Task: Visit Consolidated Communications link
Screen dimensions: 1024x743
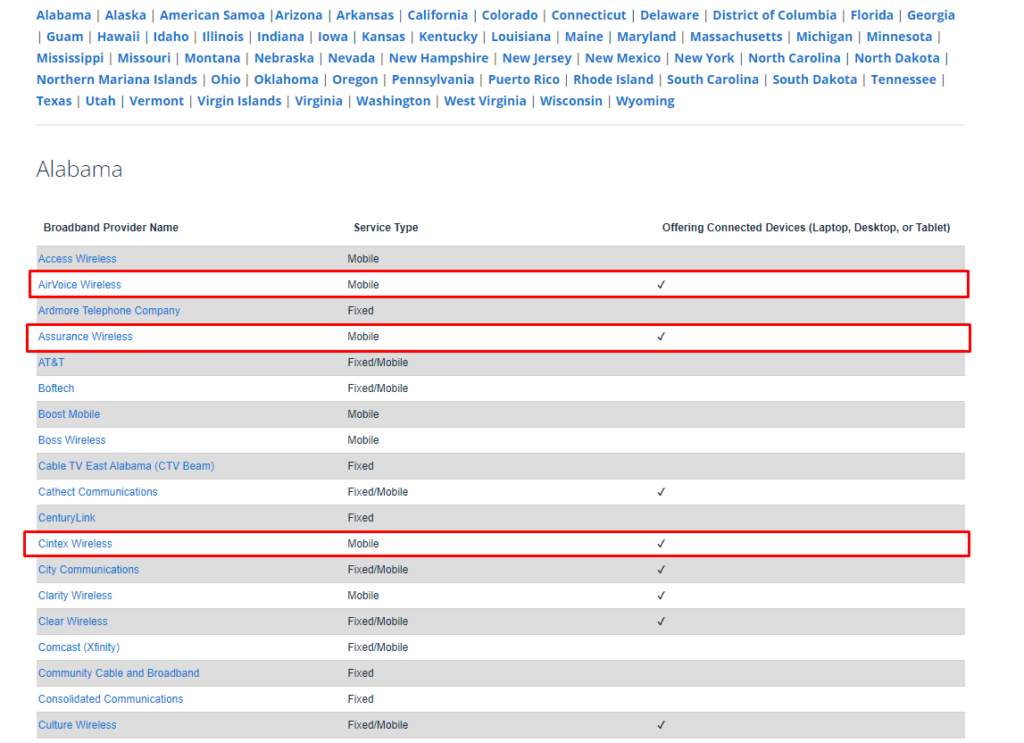Action: [x=110, y=699]
